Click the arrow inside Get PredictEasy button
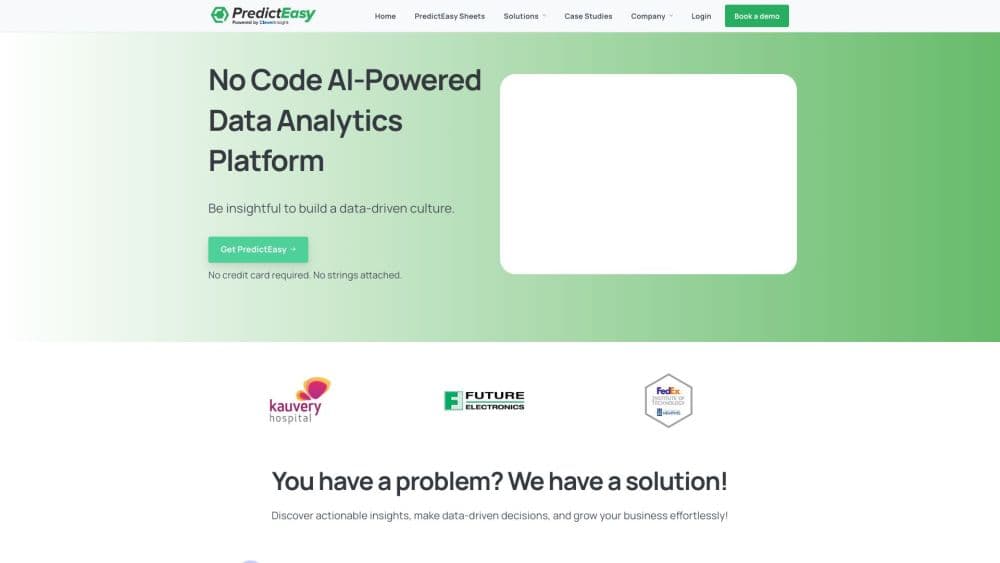The width and height of the screenshot is (1000, 563). click(x=293, y=249)
